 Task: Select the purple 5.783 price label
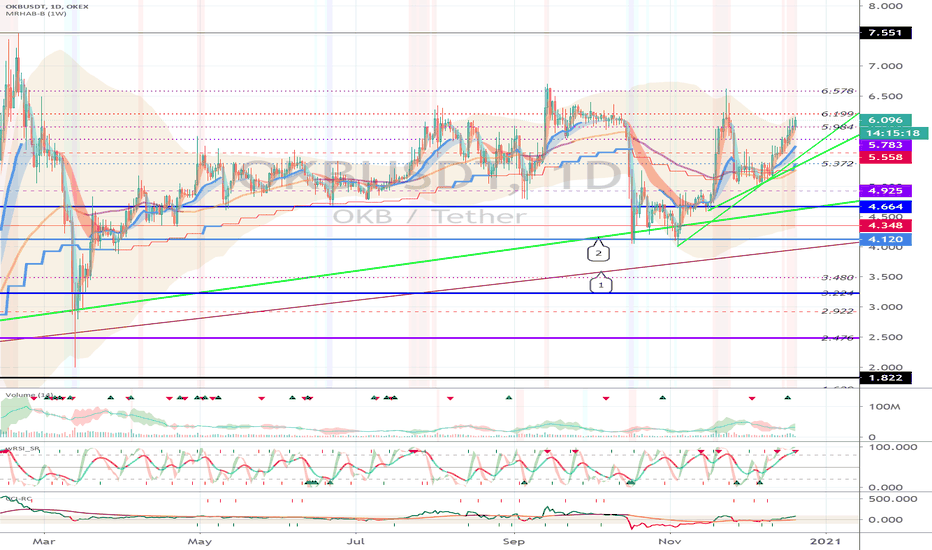click(886, 145)
